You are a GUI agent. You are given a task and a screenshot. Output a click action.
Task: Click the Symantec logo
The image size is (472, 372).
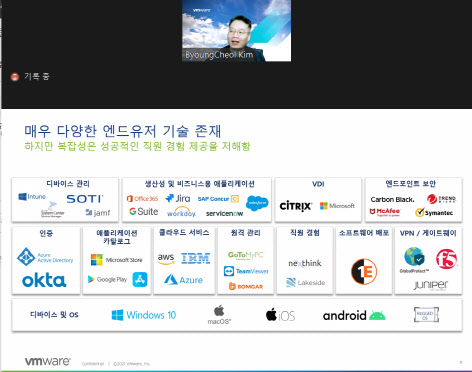tap(434, 212)
